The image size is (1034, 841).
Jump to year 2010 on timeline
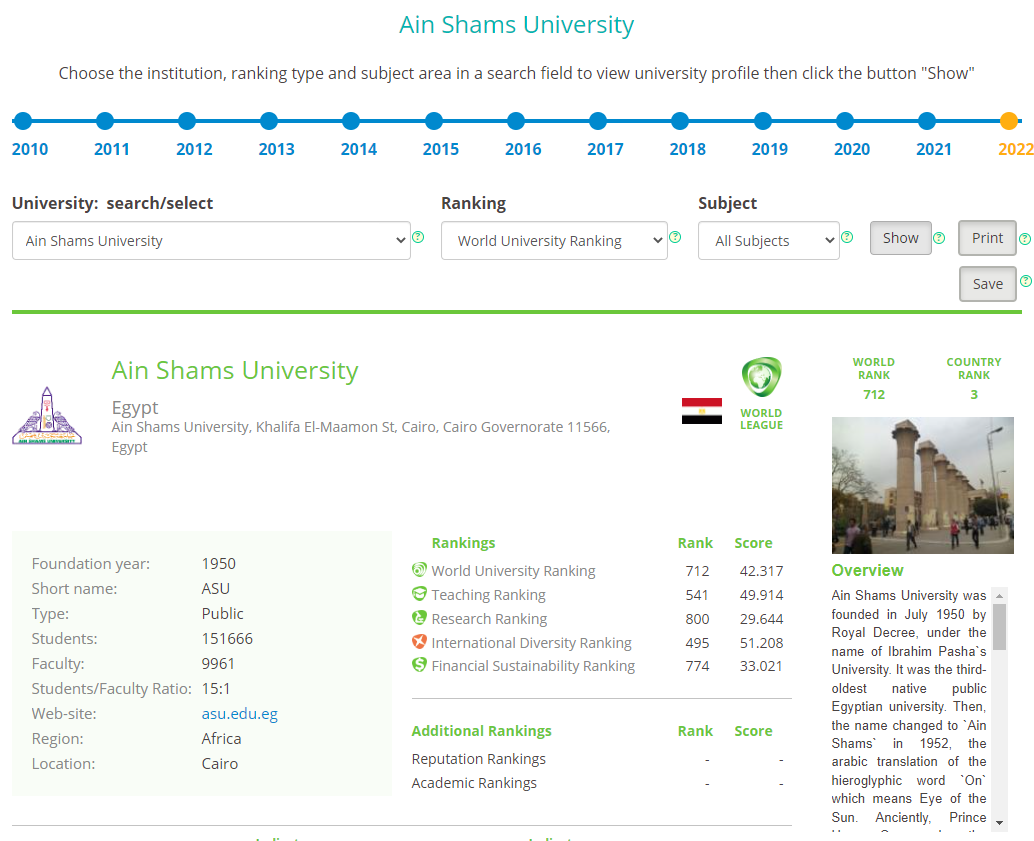(23, 122)
